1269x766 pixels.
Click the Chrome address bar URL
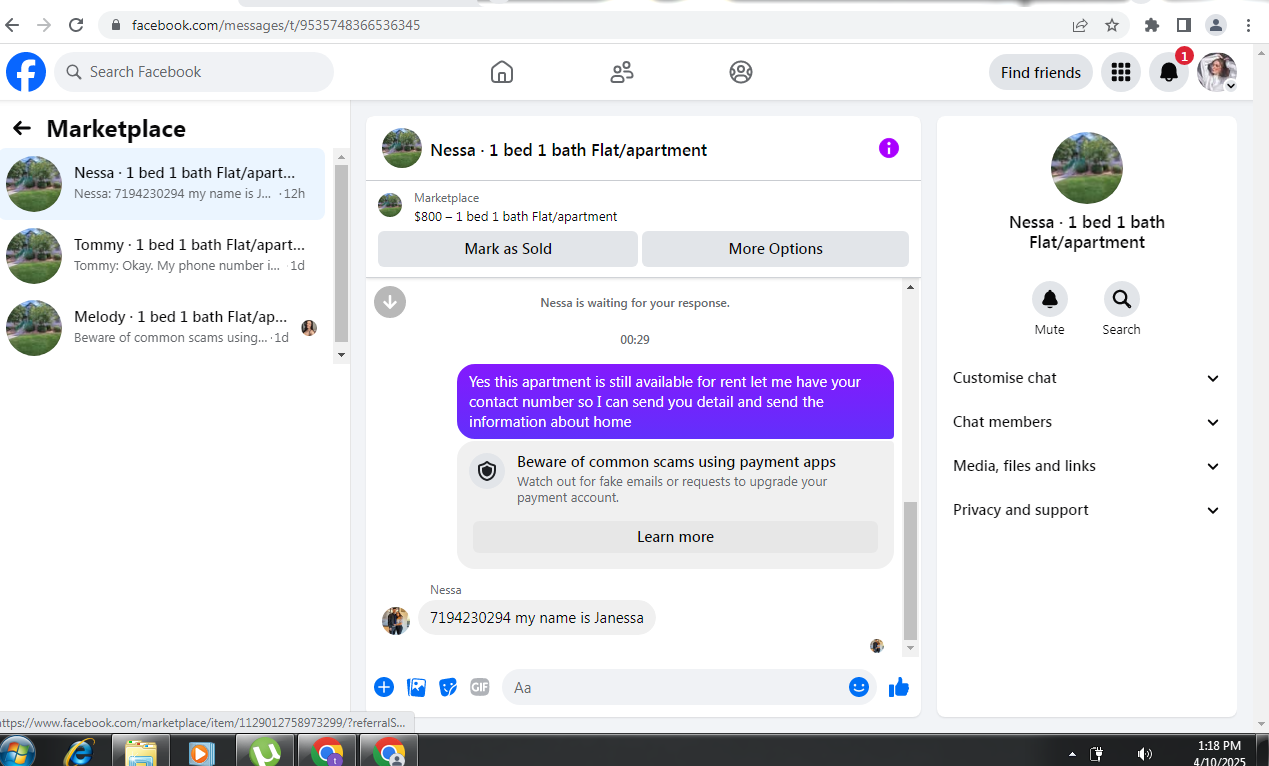(276, 25)
